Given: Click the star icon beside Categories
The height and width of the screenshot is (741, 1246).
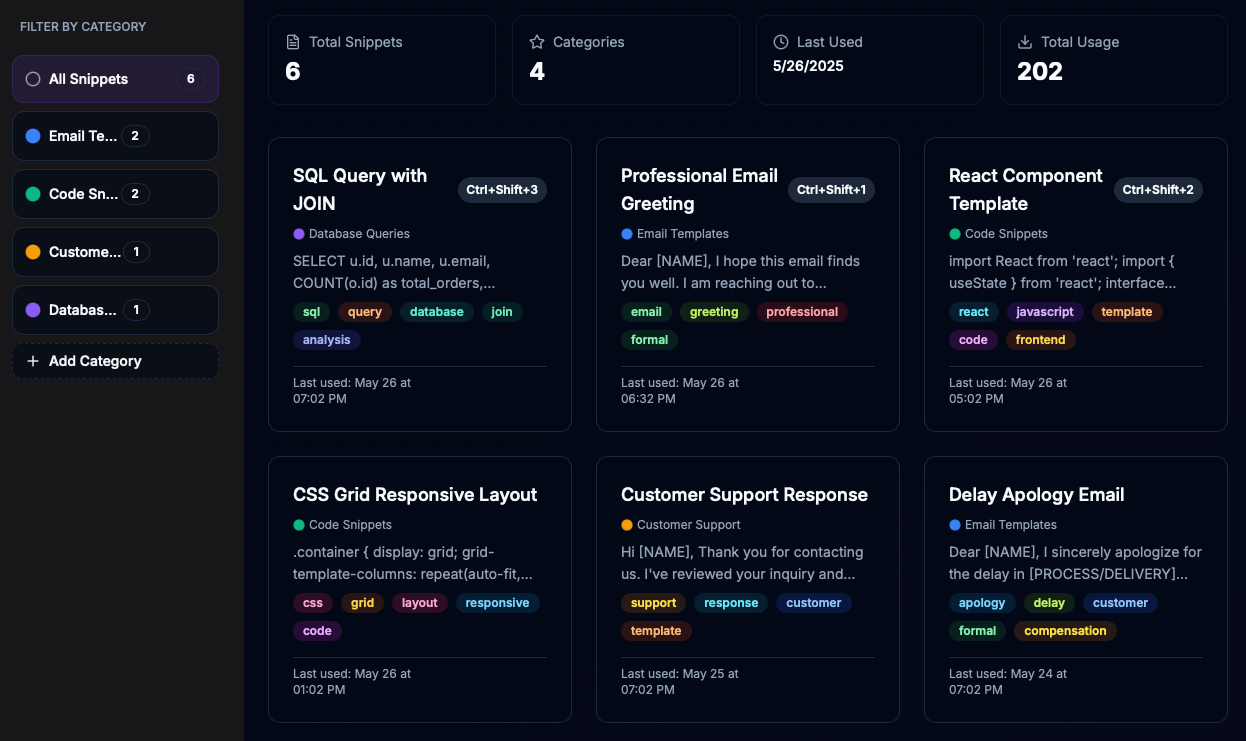Looking at the screenshot, I should point(537,42).
